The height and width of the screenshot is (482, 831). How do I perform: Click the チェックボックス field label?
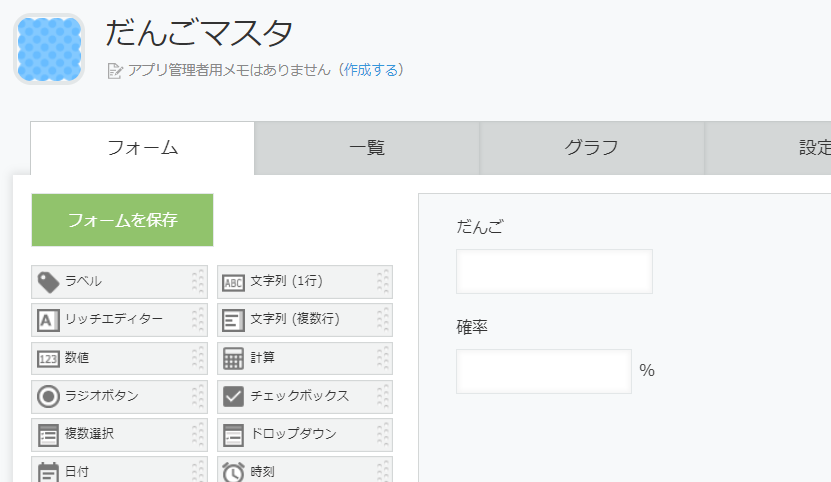(299, 396)
